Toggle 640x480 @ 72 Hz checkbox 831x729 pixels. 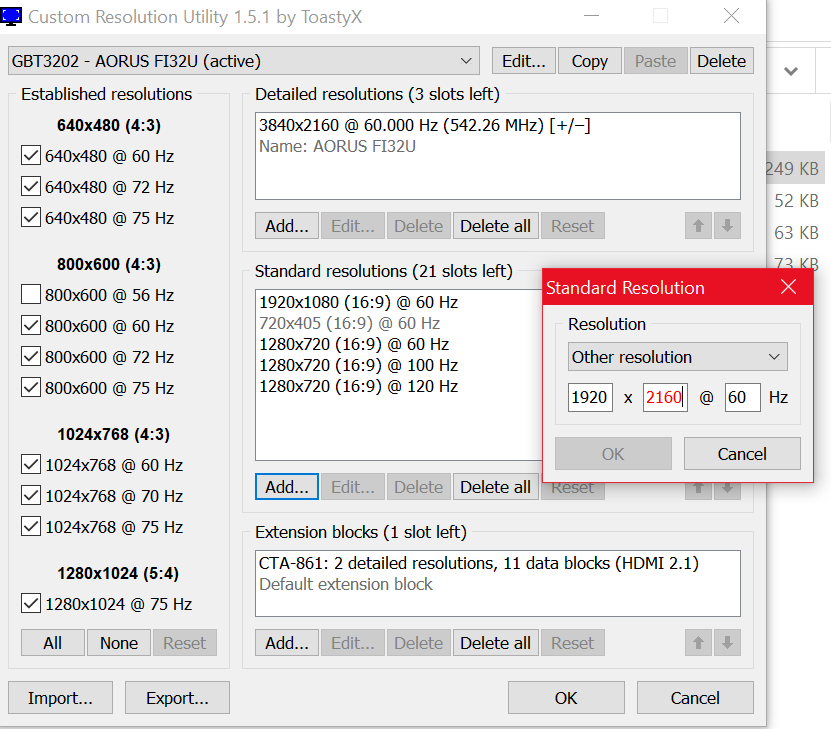(x=31, y=186)
